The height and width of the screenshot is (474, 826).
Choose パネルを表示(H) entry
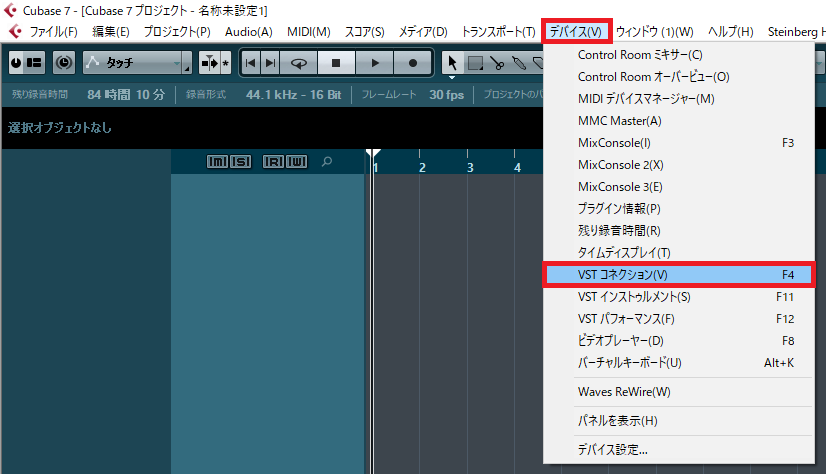point(679,421)
